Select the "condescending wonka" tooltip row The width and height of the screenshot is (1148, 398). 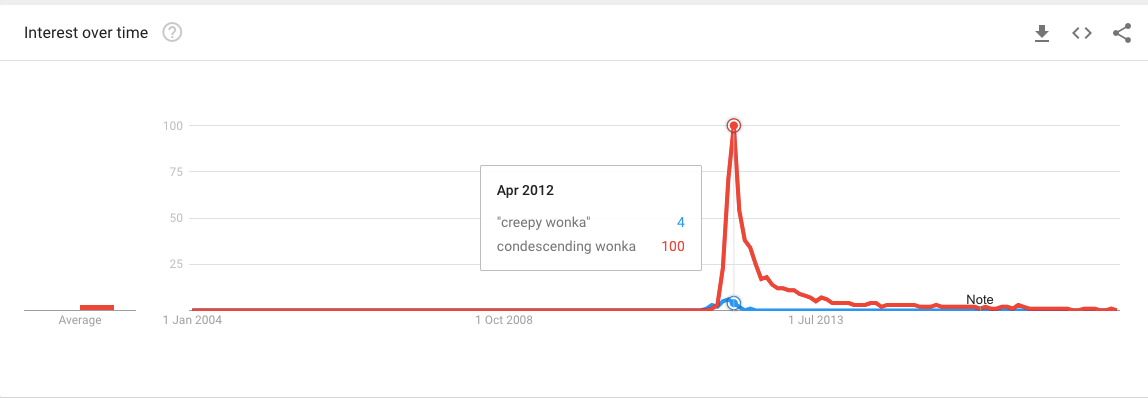pyautogui.click(x=590, y=247)
